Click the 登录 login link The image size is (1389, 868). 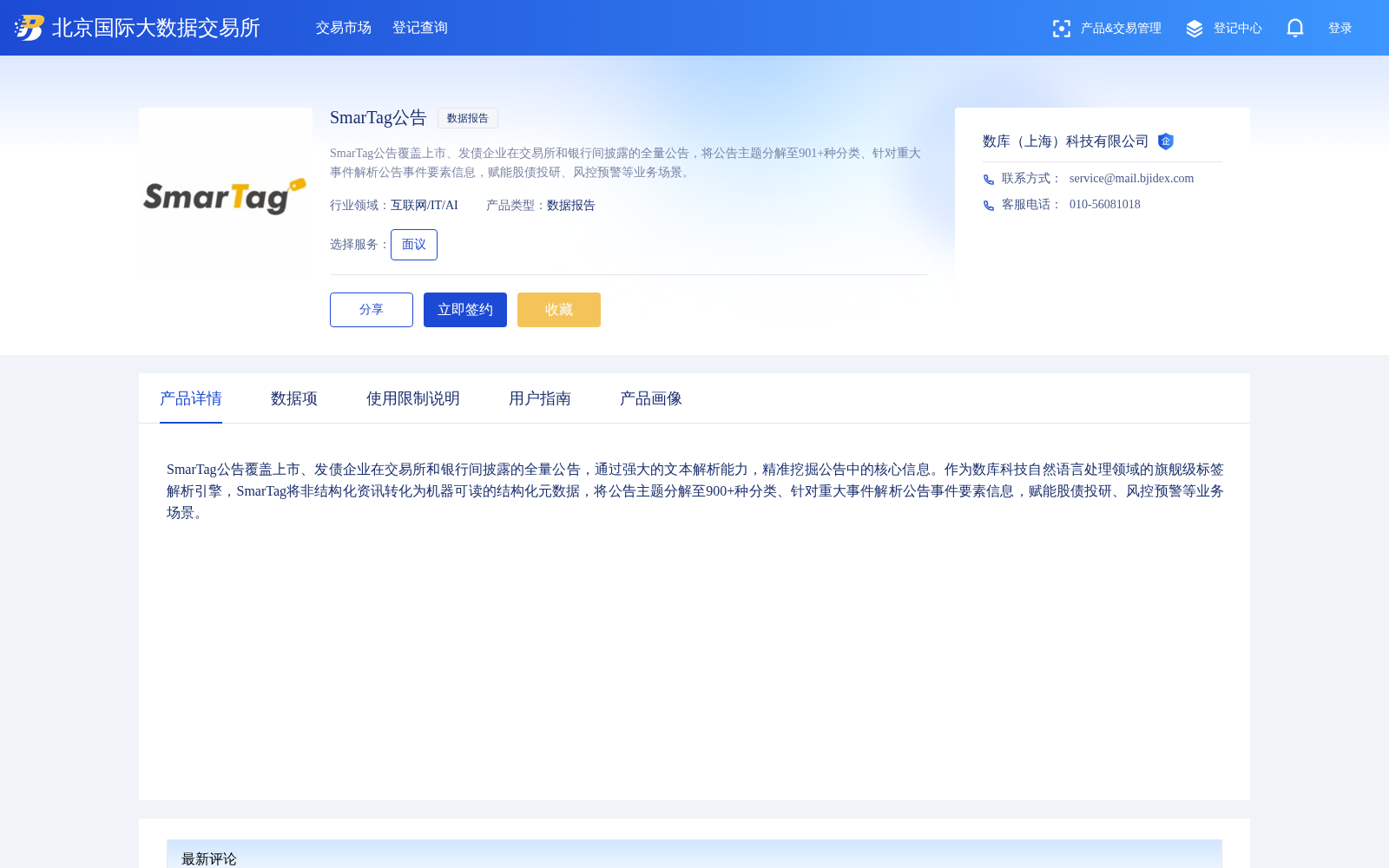point(1340,29)
